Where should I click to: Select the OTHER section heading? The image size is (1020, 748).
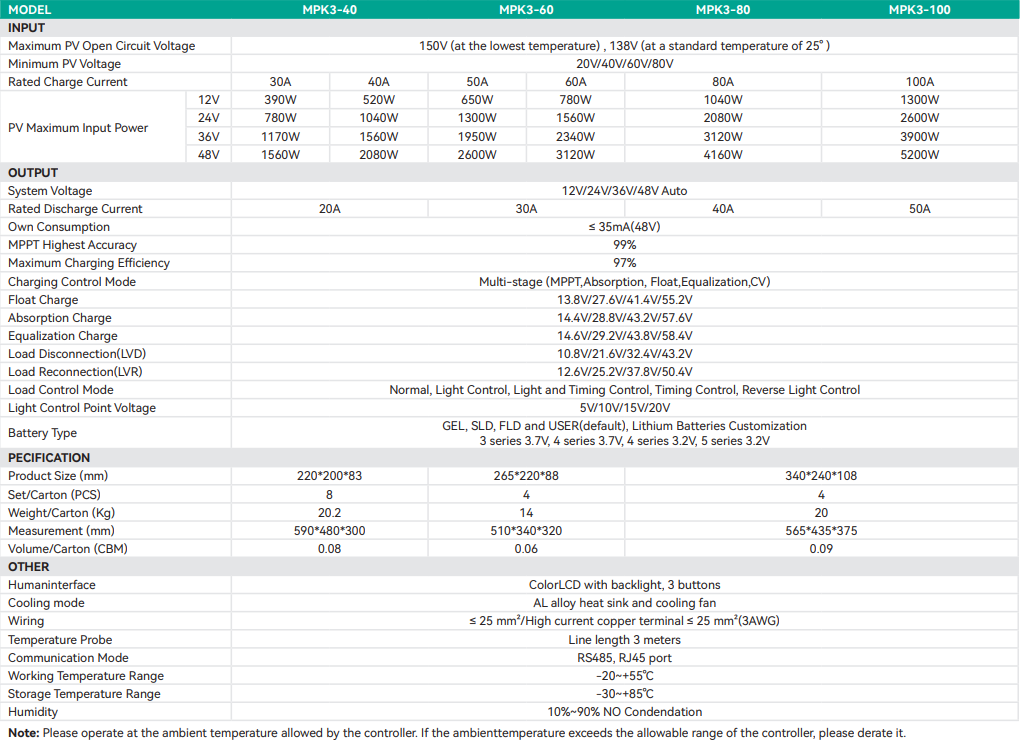point(29,567)
